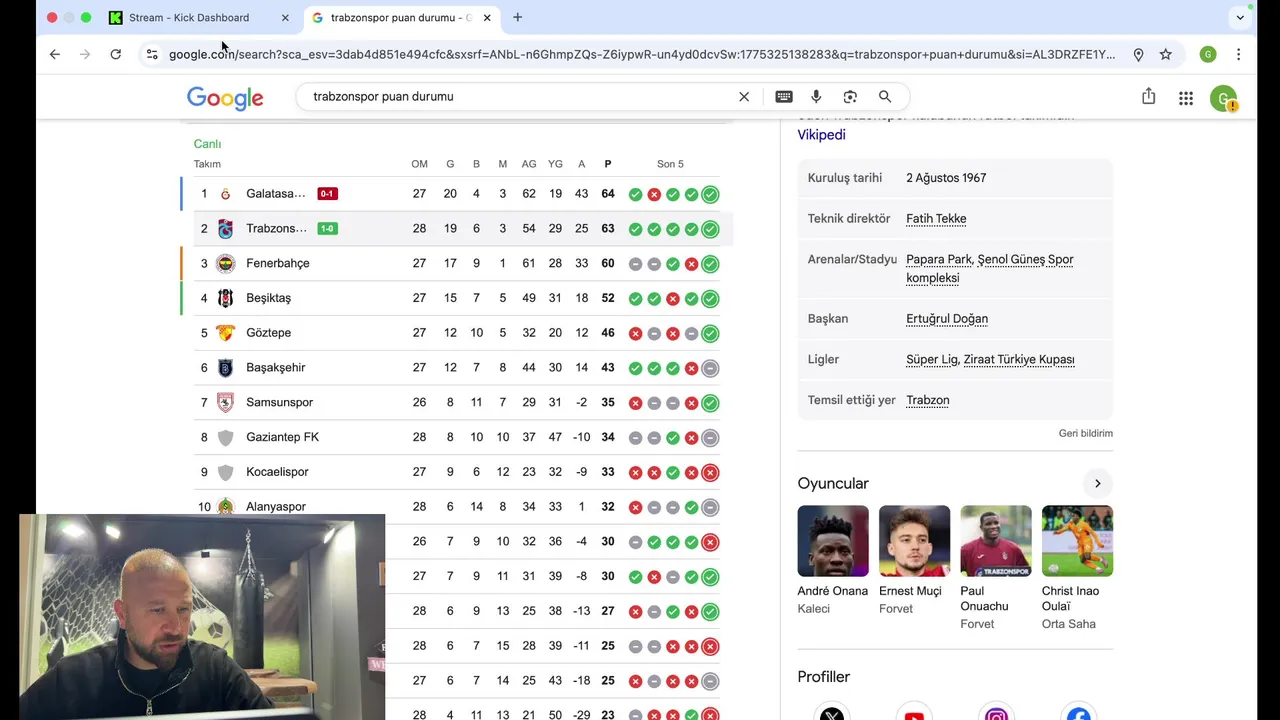Click the Beşiktaş team crest
The width and height of the screenshot is (1280, 720).
(x=225, y=298)
